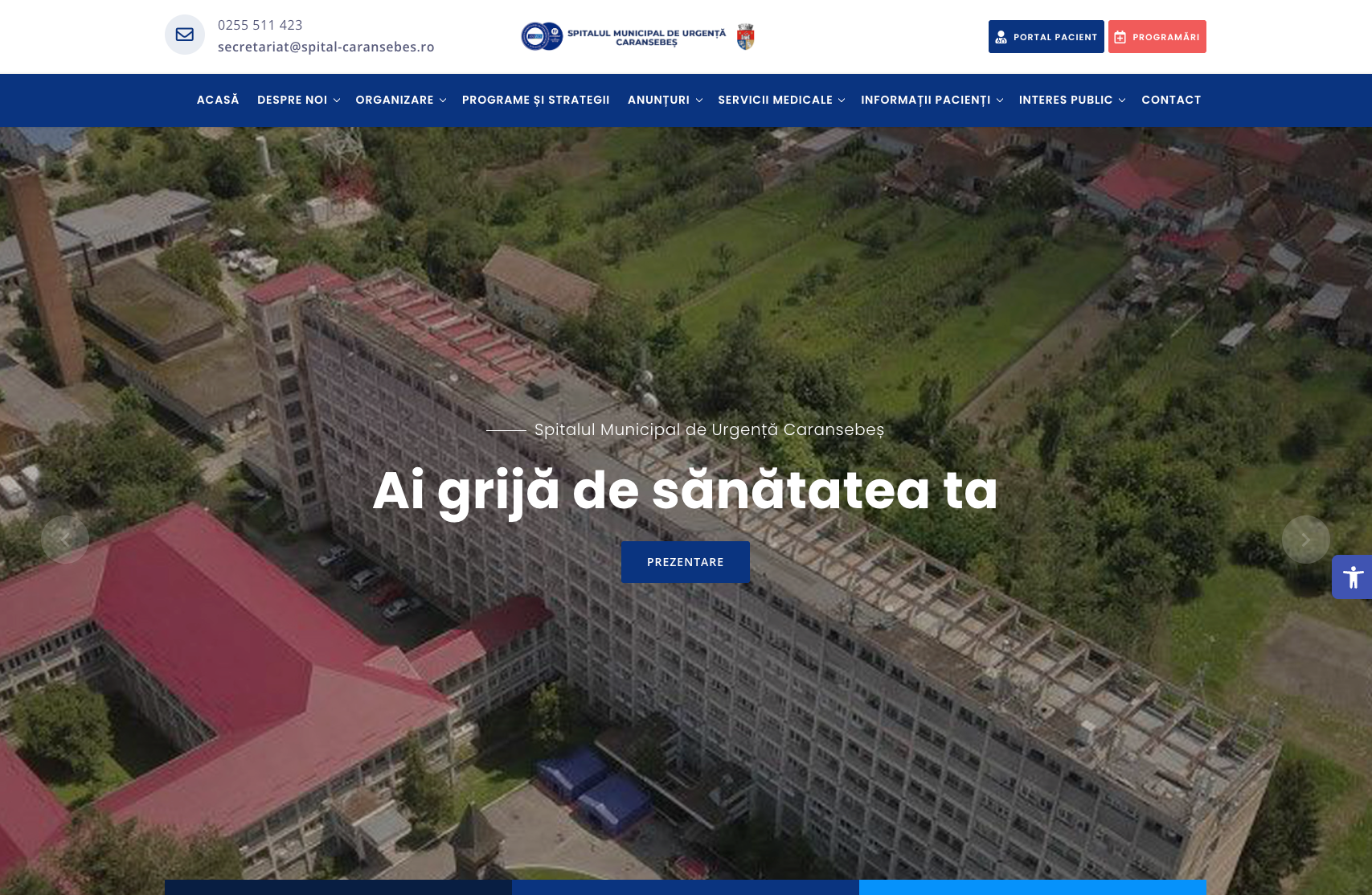
Task: Click the Programări calendar icon
Action: 1120,37
